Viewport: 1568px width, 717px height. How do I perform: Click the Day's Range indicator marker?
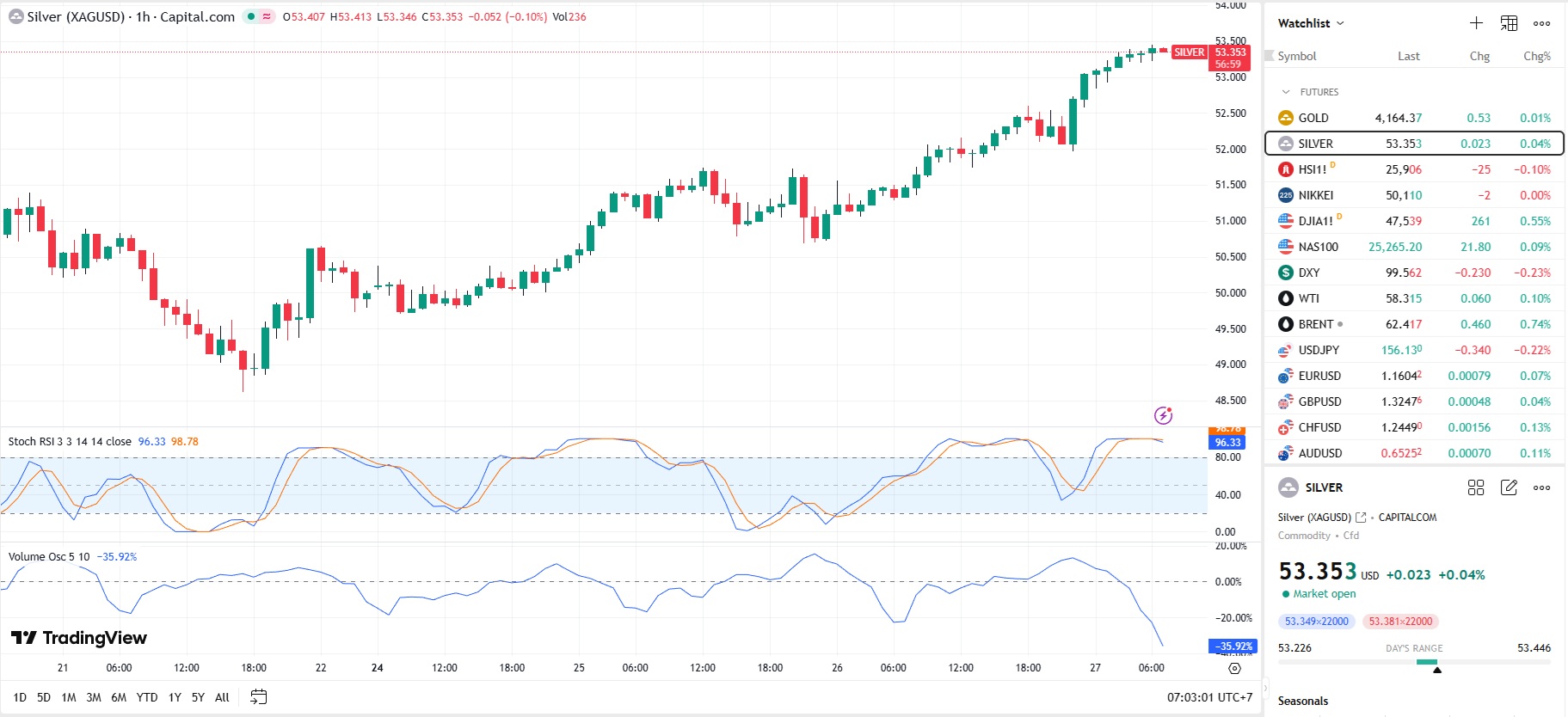1436,670
